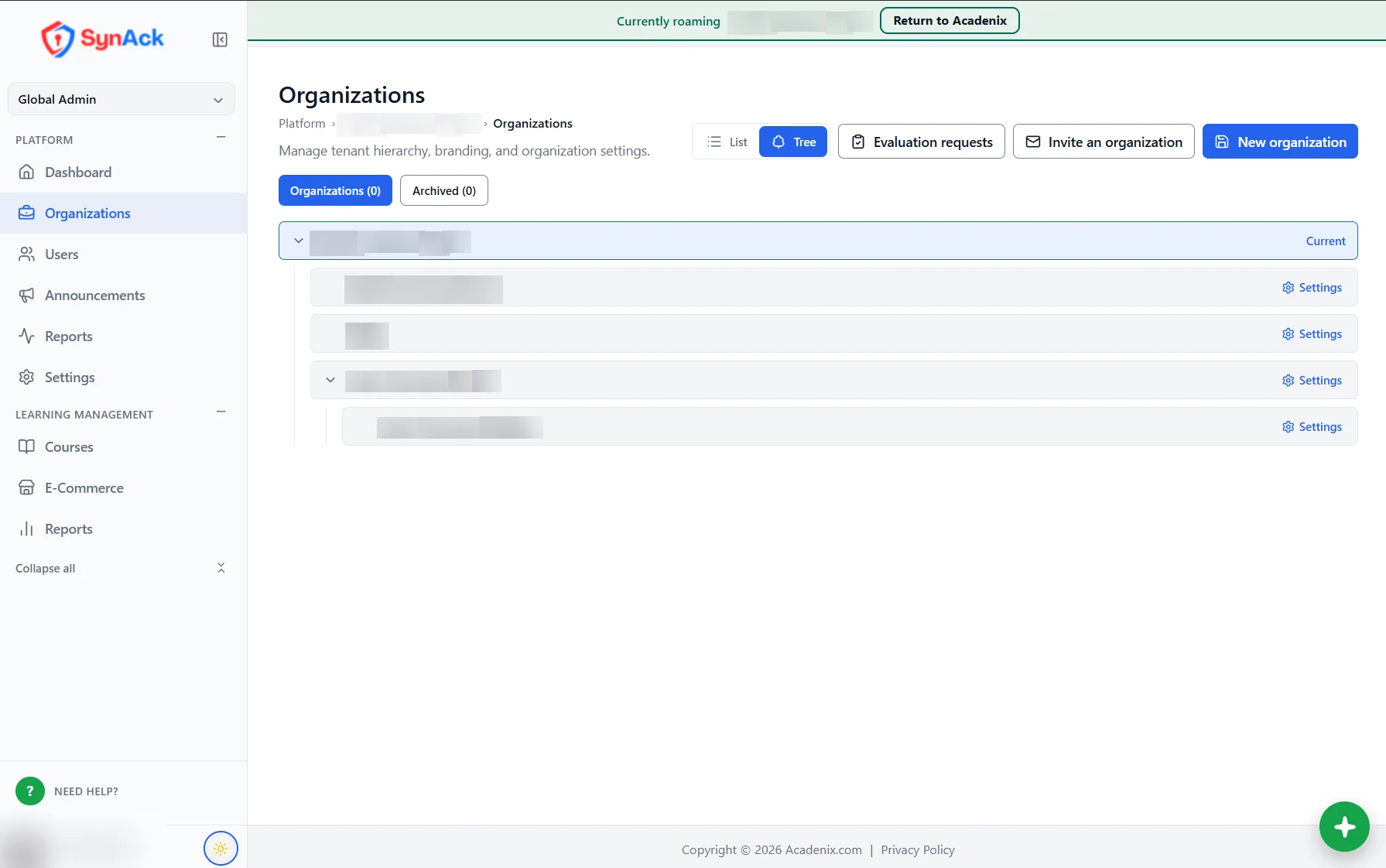
Task: Collapse the LEARNING MANAGEMENT section
Action: 221,412
